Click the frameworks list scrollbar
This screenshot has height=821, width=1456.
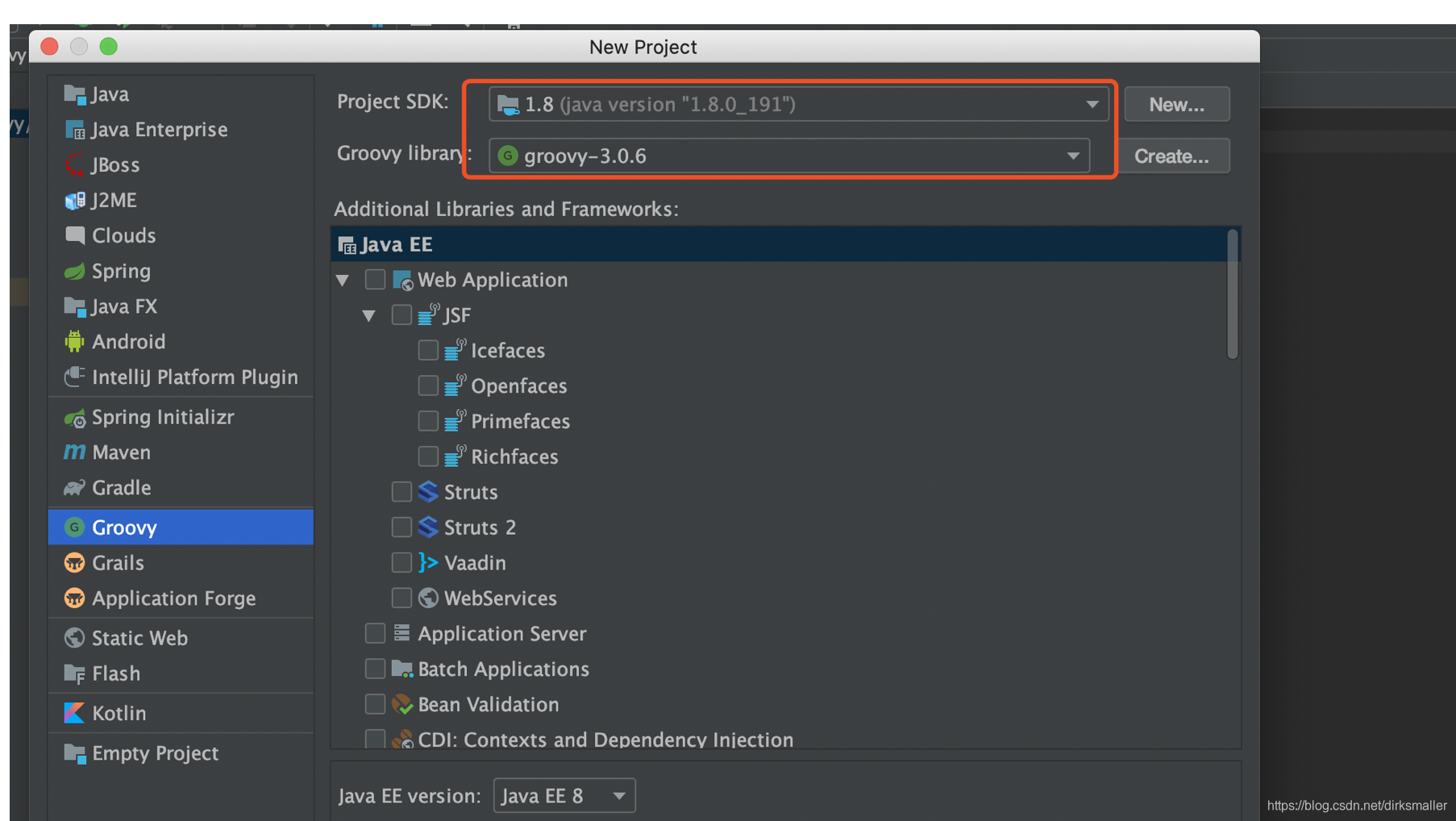(x=1232, y=294)
